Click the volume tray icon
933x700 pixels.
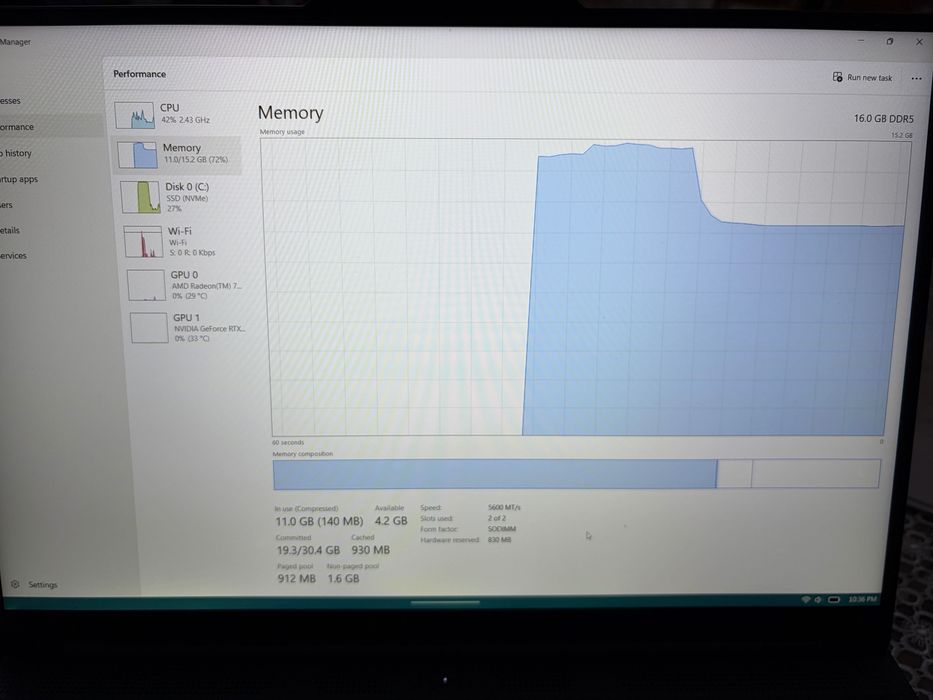click(818, 599)
